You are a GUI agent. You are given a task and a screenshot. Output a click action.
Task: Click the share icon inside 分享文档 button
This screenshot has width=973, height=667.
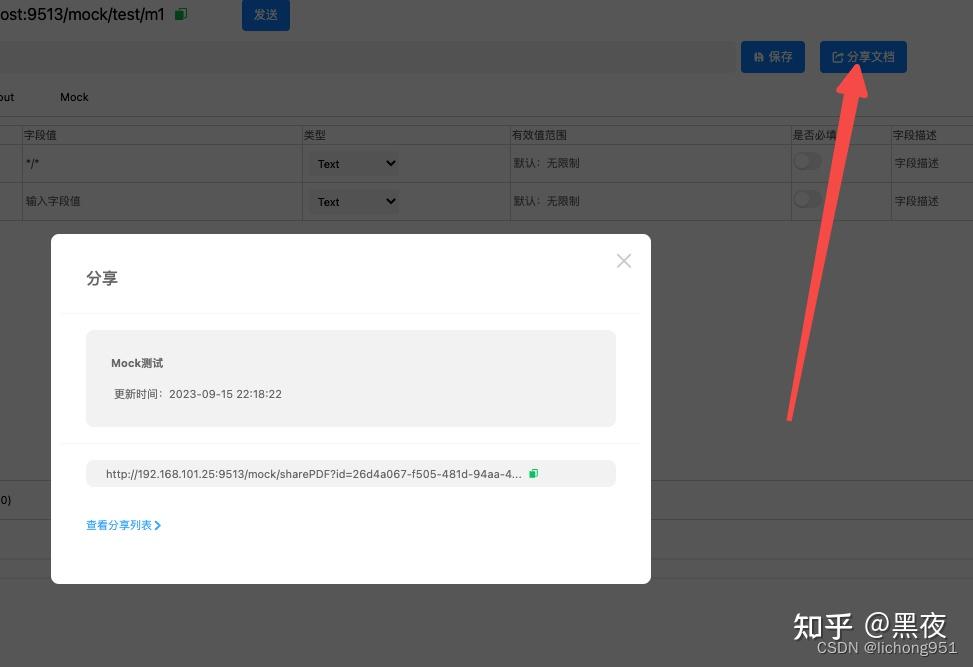point(837,57)
